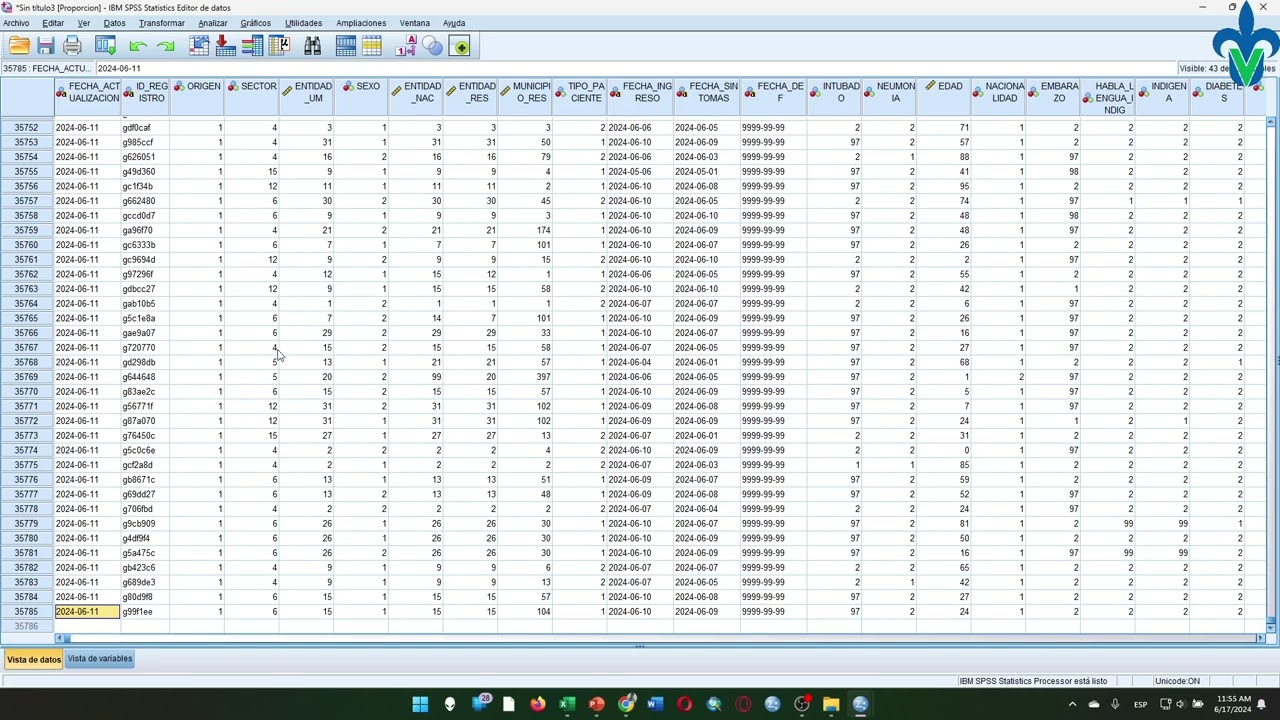1280x720 pixels.
Task: Click the green plus customize toolbar icon
Action: [x=460, y=46]
